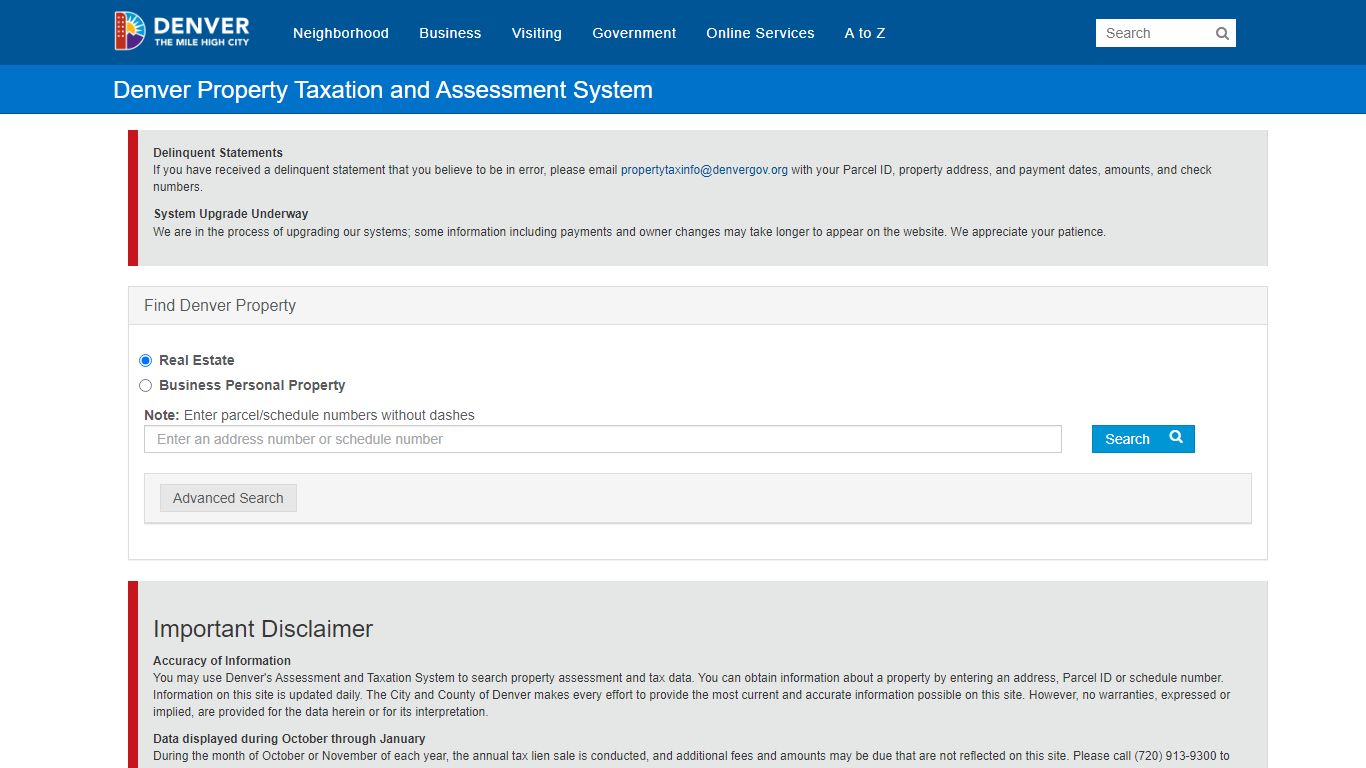The height and width of the screenshot is (768, 1366).
Task: Click the Denver Property Taxation and Assessment System title
Action: tap(383, 90)
